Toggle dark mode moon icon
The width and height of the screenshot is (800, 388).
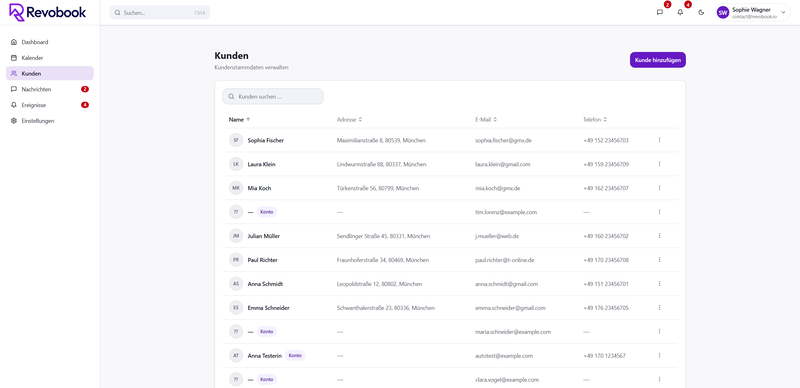(x=701, y=12)
